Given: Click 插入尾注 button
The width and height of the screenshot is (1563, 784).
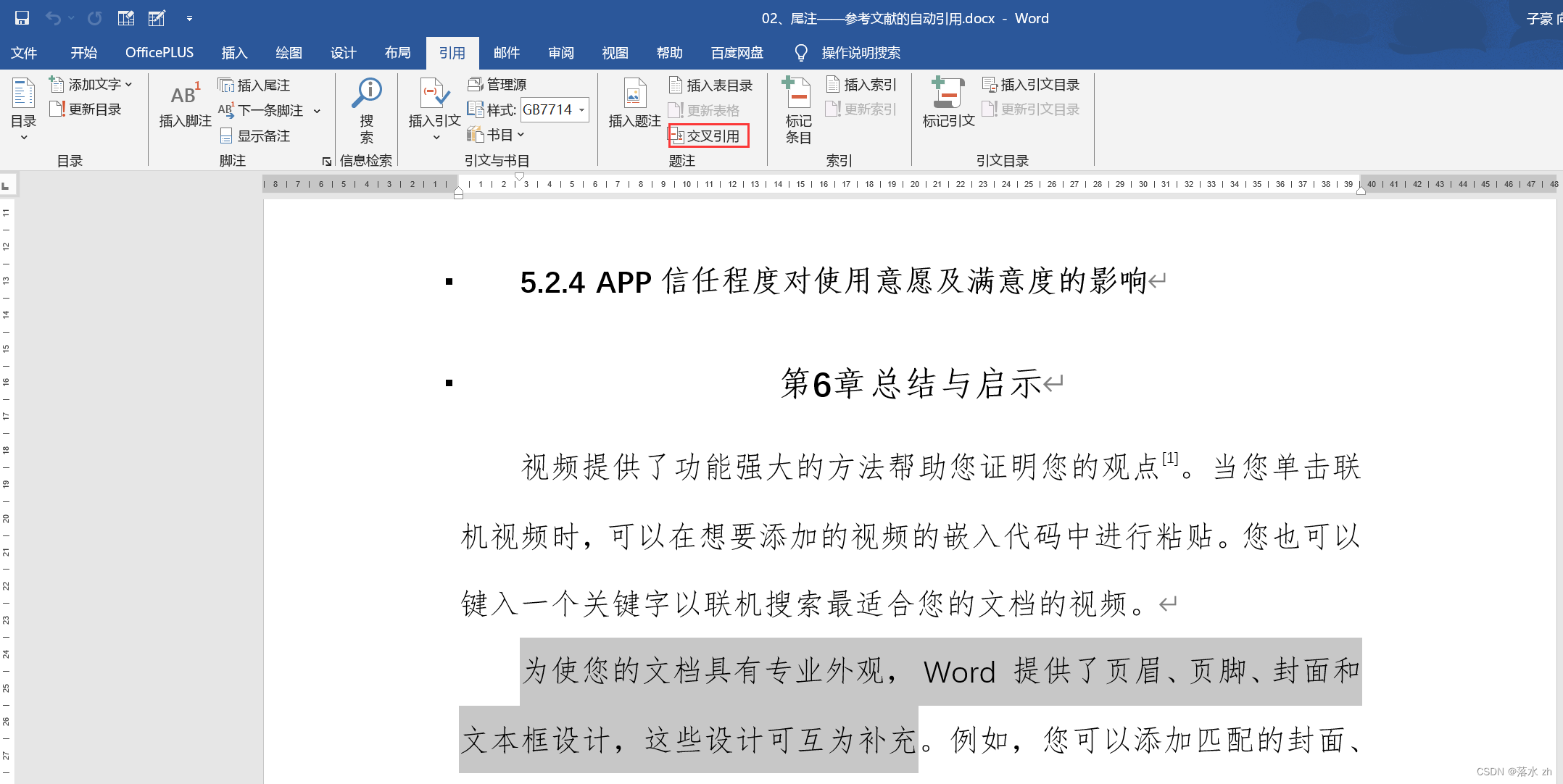Looking at the screenshot, I should [254, 86].
